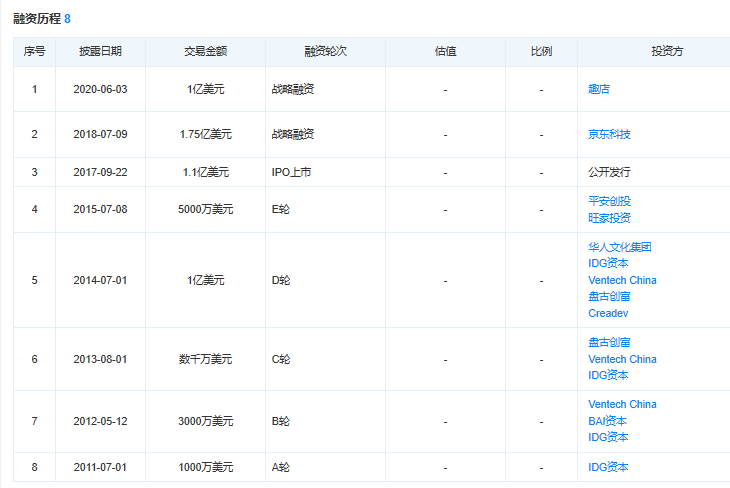This screenshot has height=488, width=730.
Task: Select the amount 数千万美元
Action: (205, 359)
